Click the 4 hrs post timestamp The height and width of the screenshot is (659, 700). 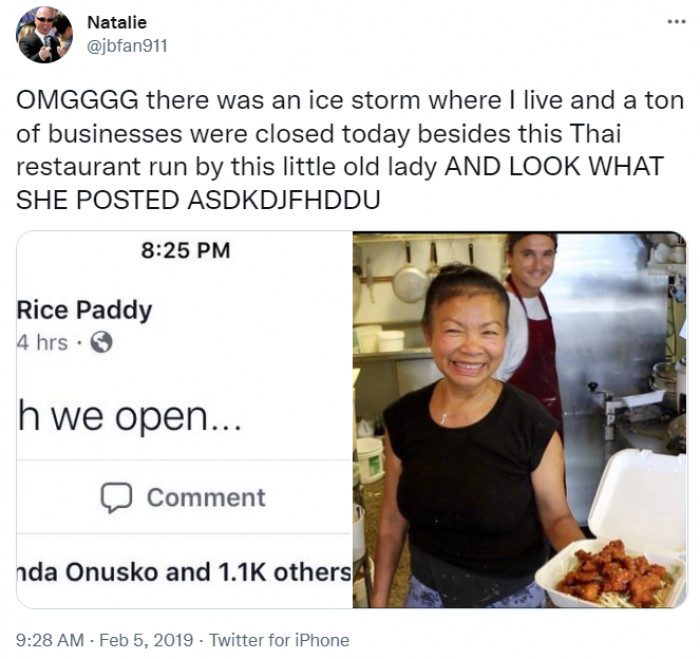(x=42, y=343)
